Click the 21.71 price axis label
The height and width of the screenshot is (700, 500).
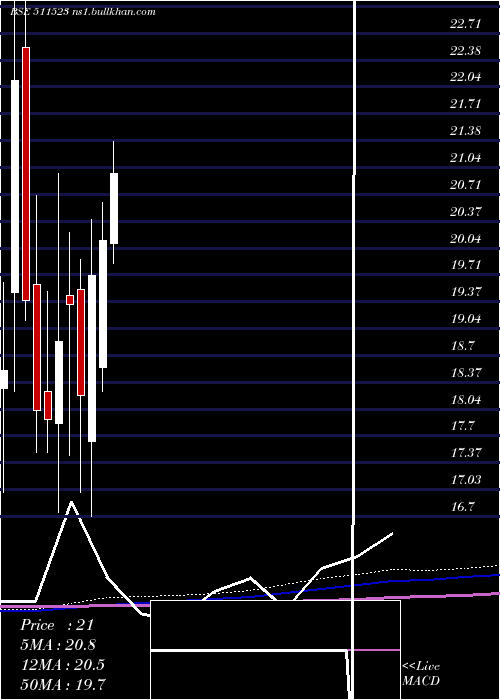point(466,104)
